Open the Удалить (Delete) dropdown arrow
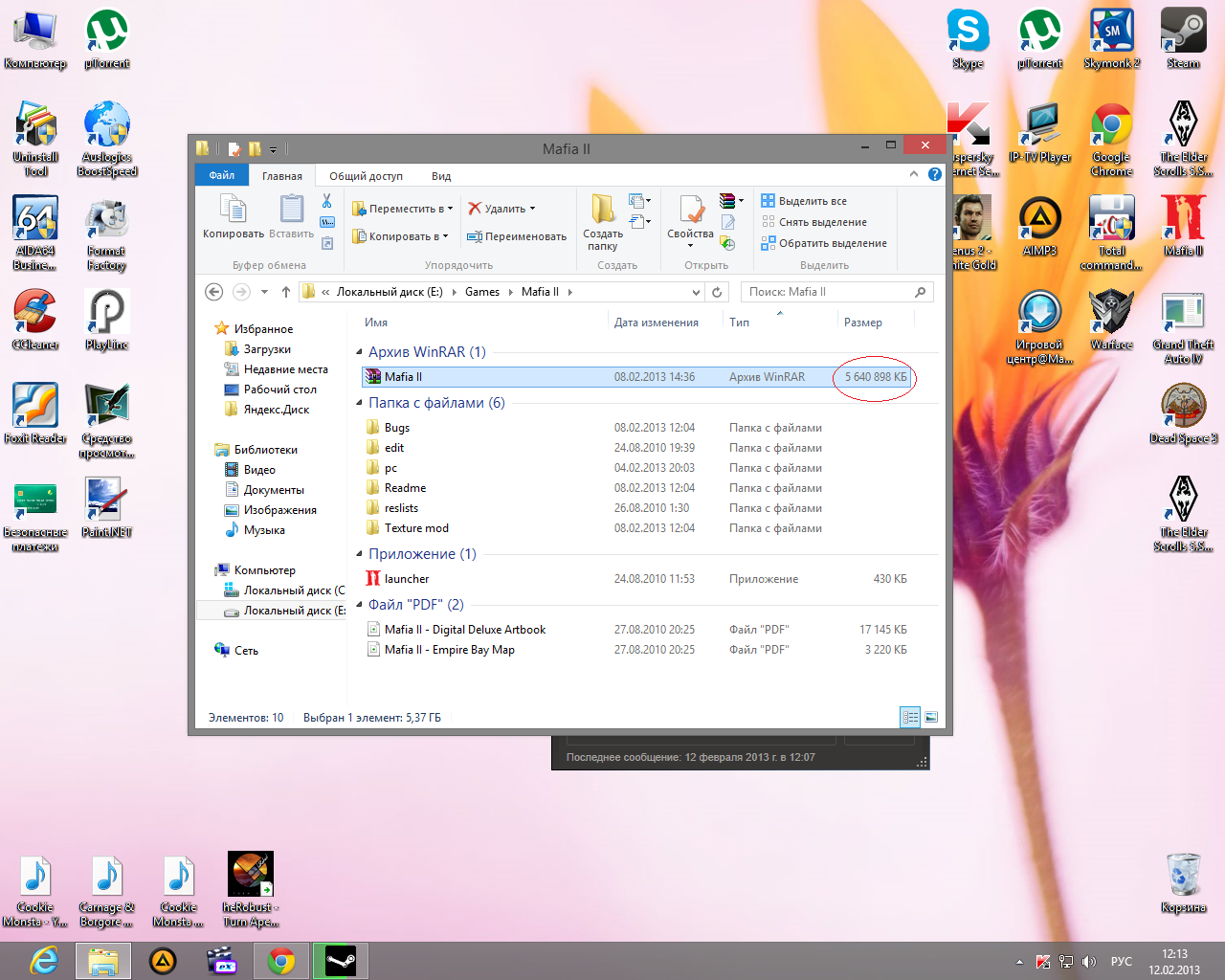 click(x=533, y=209)
